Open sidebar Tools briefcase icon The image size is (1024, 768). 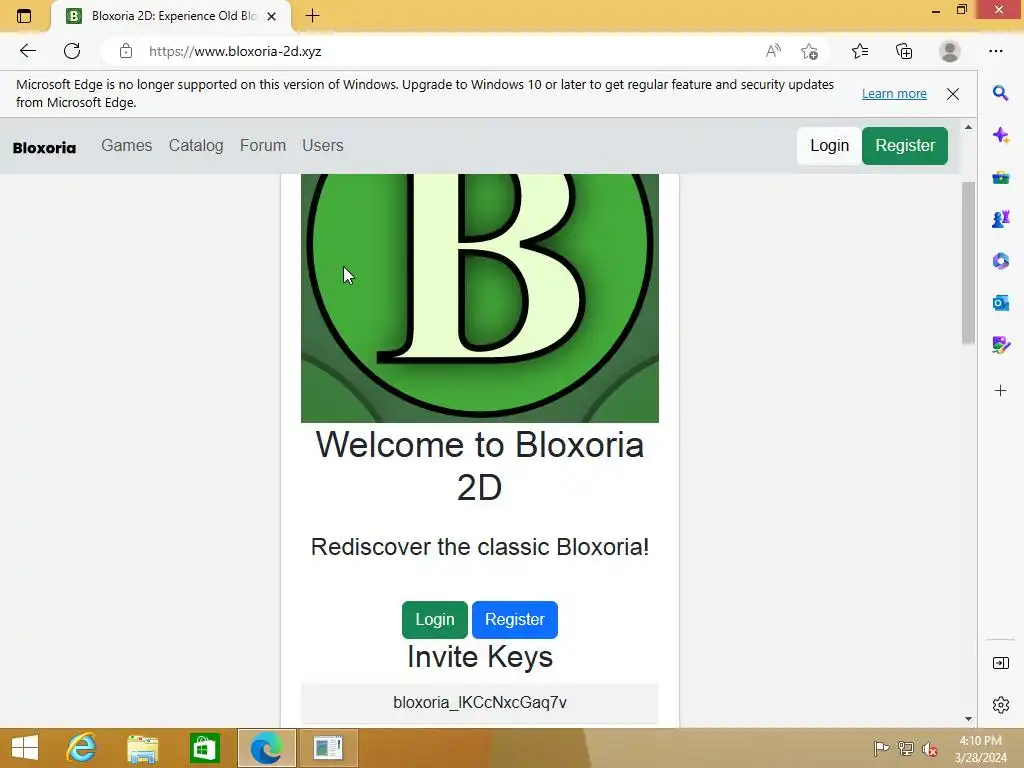(x=1000, y=177)
